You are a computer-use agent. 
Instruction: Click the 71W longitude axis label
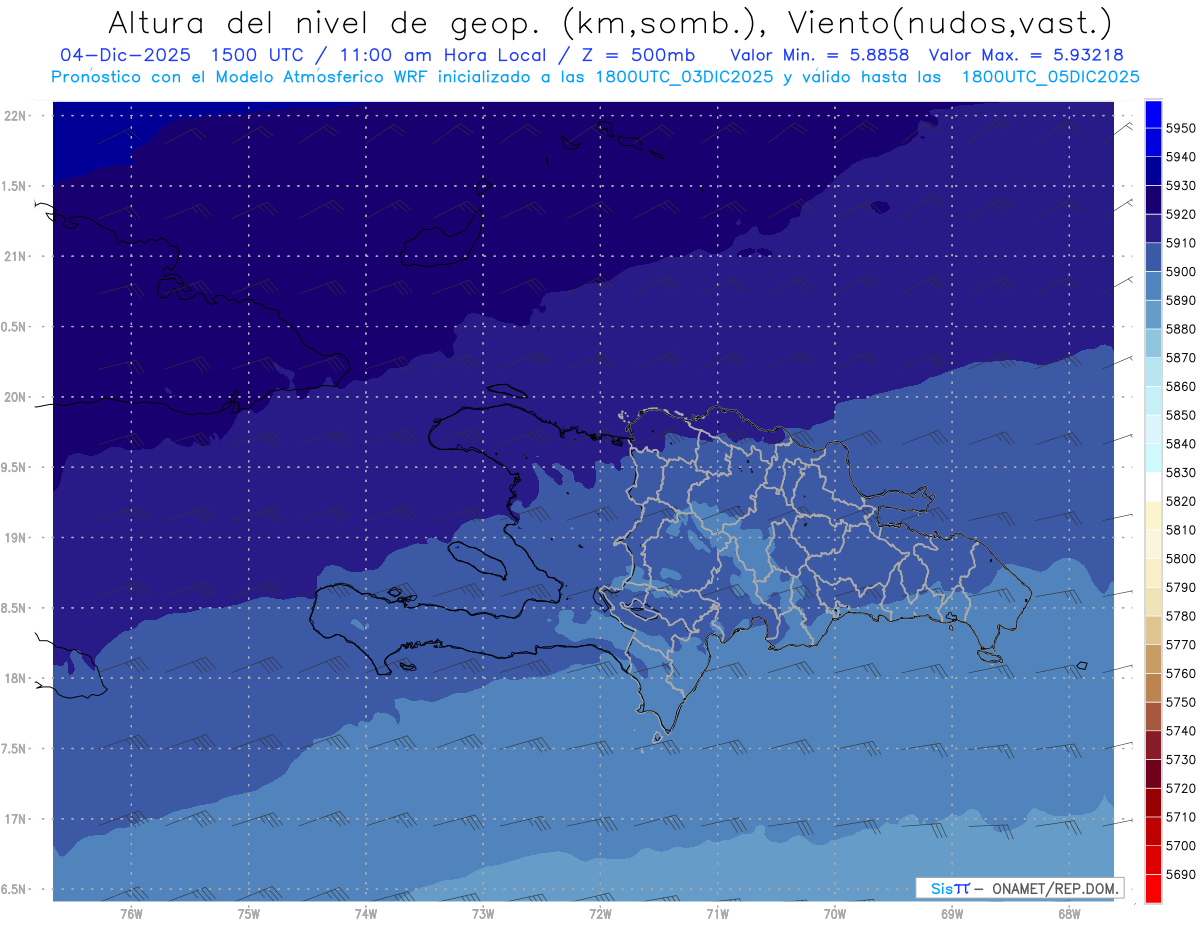pos(717,913)
